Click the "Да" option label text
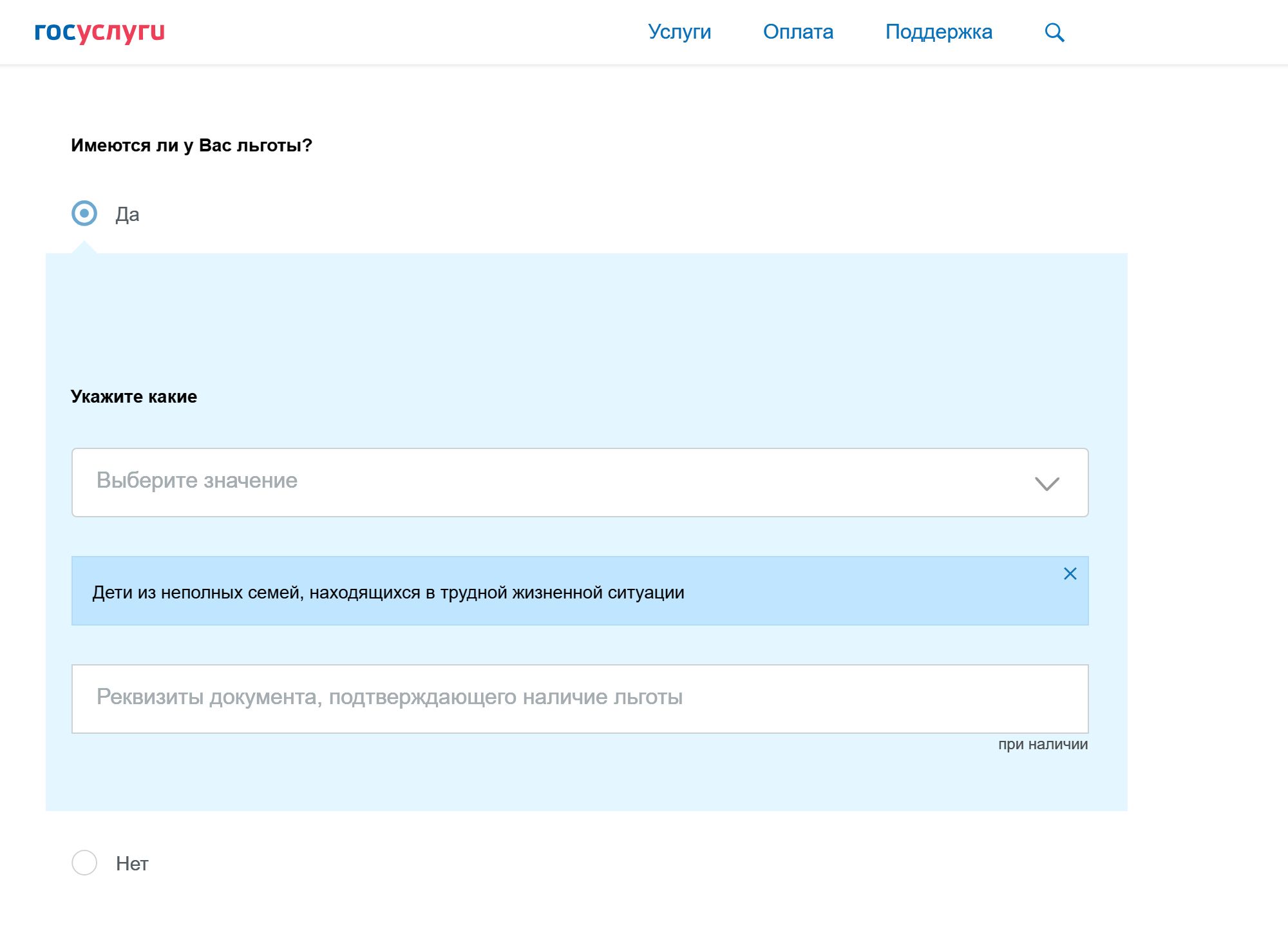This screenshot has width=1288, height=938. point(128,215)
